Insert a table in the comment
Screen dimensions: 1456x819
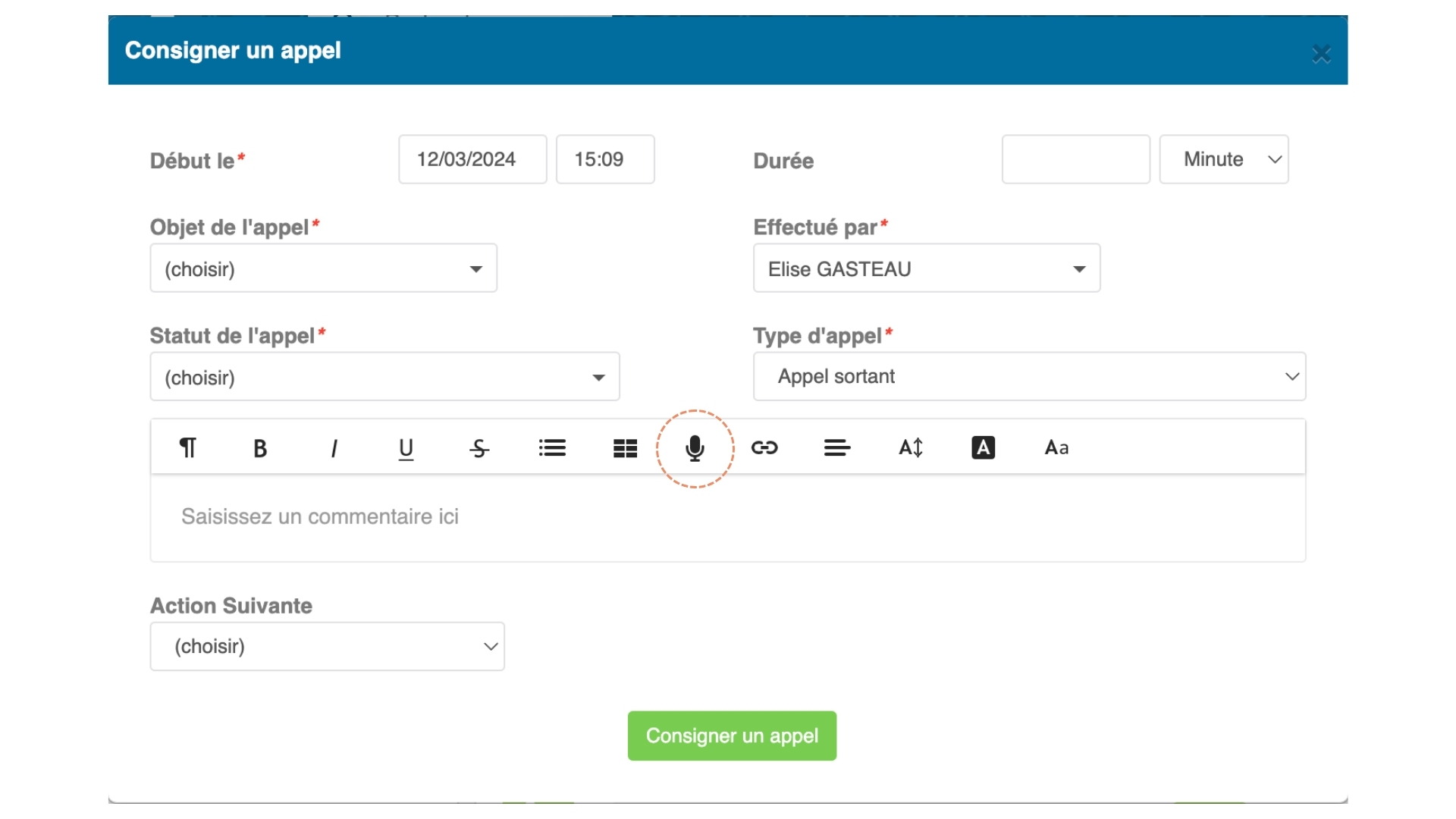click(x=625, y=448)
